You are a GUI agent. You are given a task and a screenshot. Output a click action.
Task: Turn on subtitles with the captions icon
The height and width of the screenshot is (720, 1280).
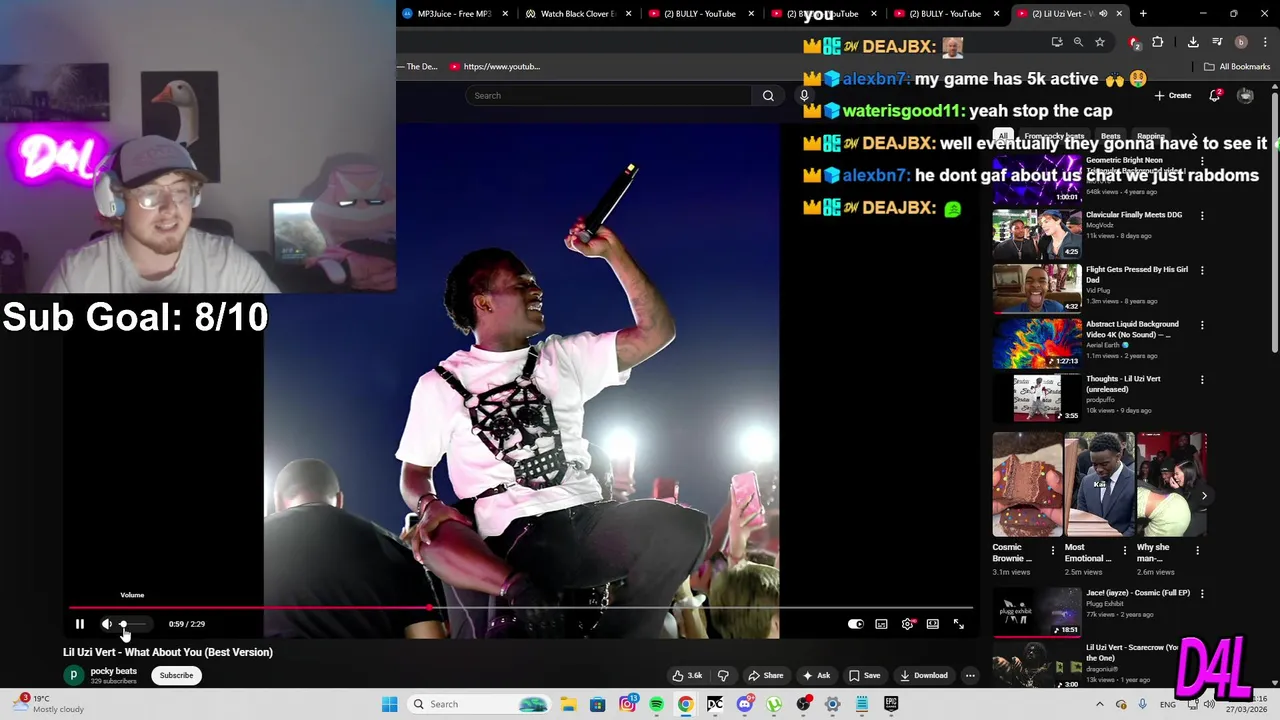point(881,624)
